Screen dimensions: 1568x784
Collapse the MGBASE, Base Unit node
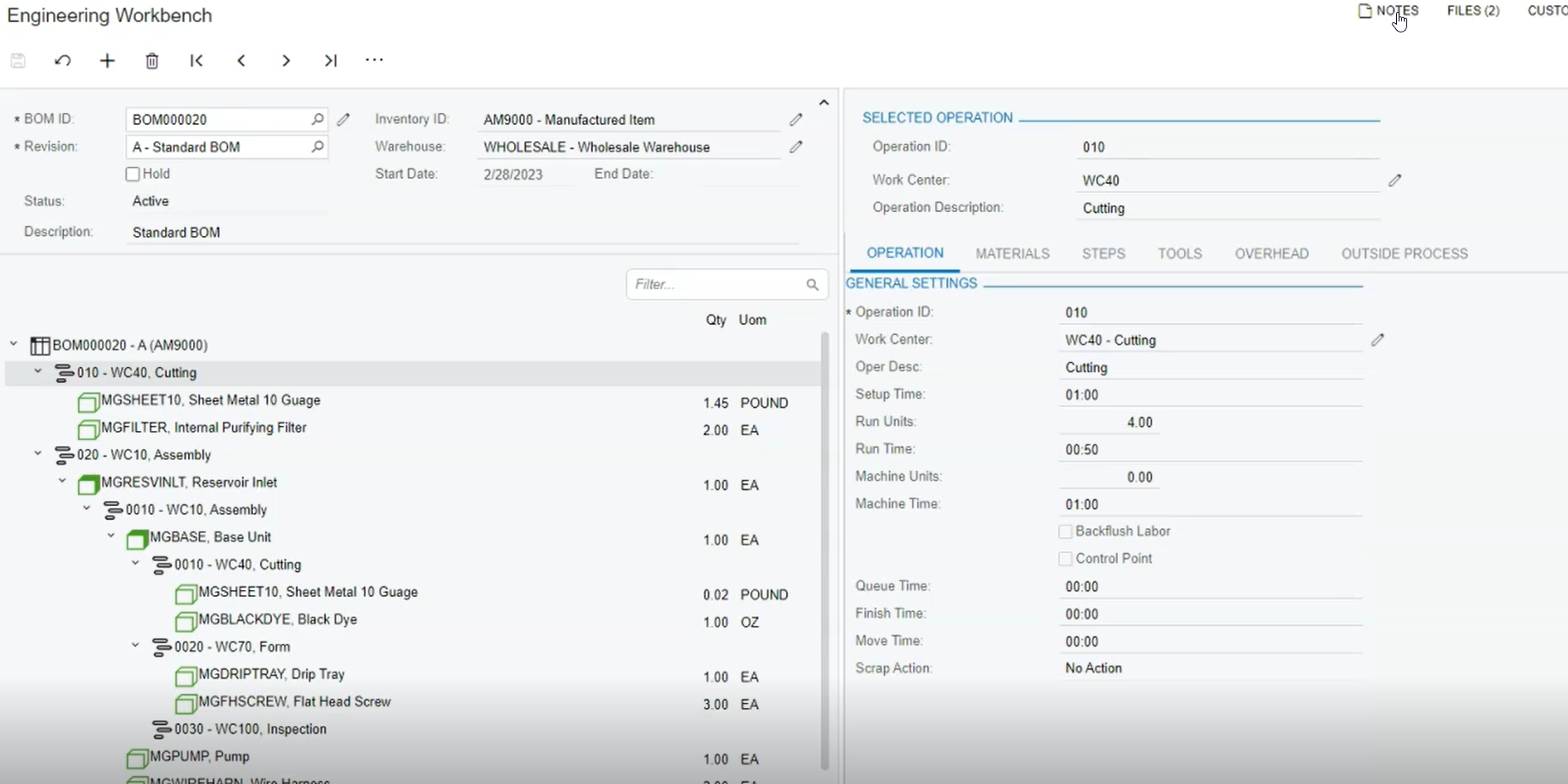(x=111, y=536)
